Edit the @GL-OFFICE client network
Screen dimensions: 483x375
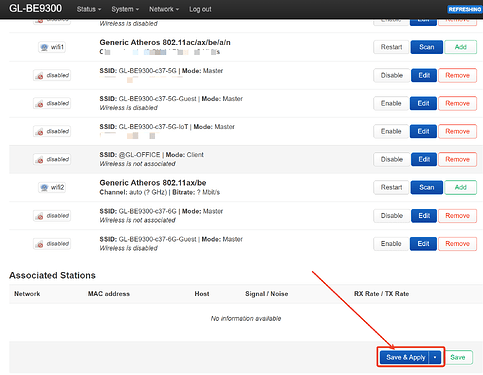(424, 159)
